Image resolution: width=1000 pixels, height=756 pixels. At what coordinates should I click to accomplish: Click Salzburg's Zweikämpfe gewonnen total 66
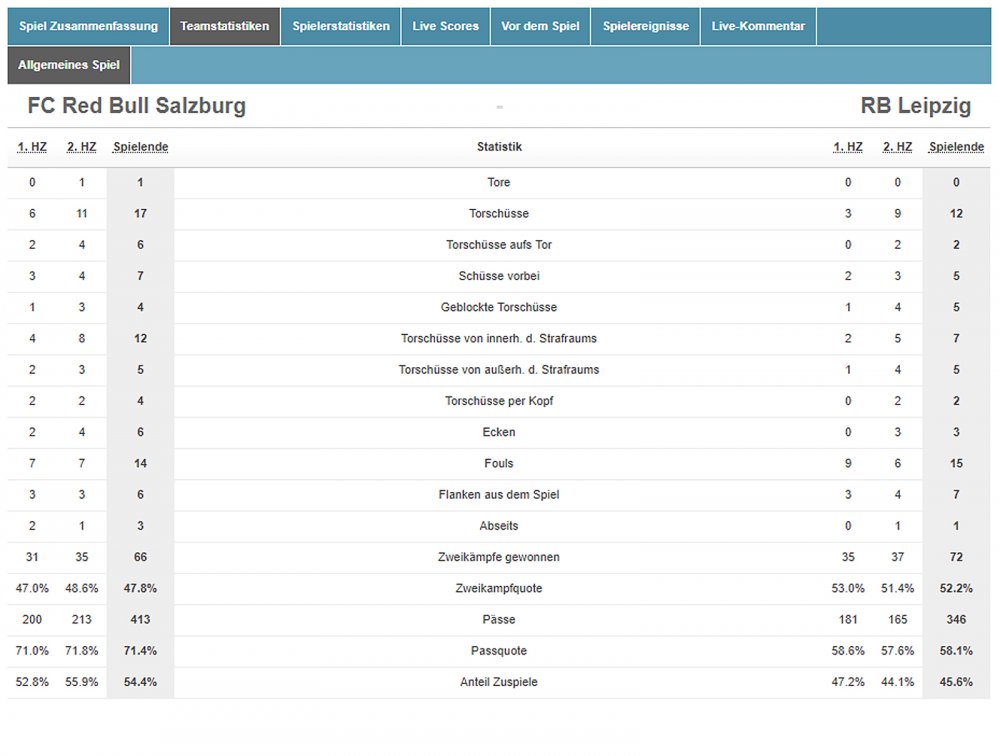[x=140, y=558]
